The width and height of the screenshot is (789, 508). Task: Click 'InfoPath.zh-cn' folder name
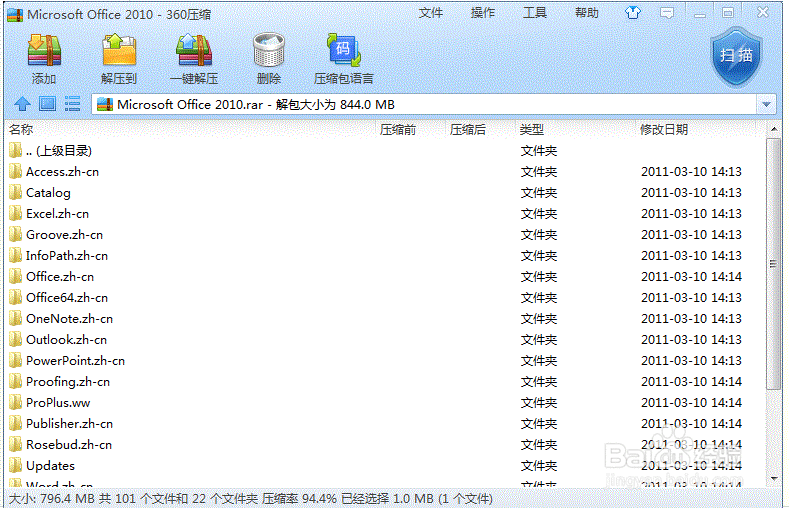tap(67, 256)
